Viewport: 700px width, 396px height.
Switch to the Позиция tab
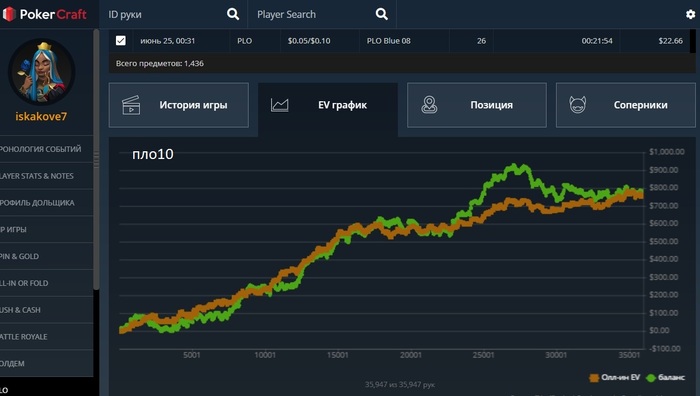tap(477, 105)
